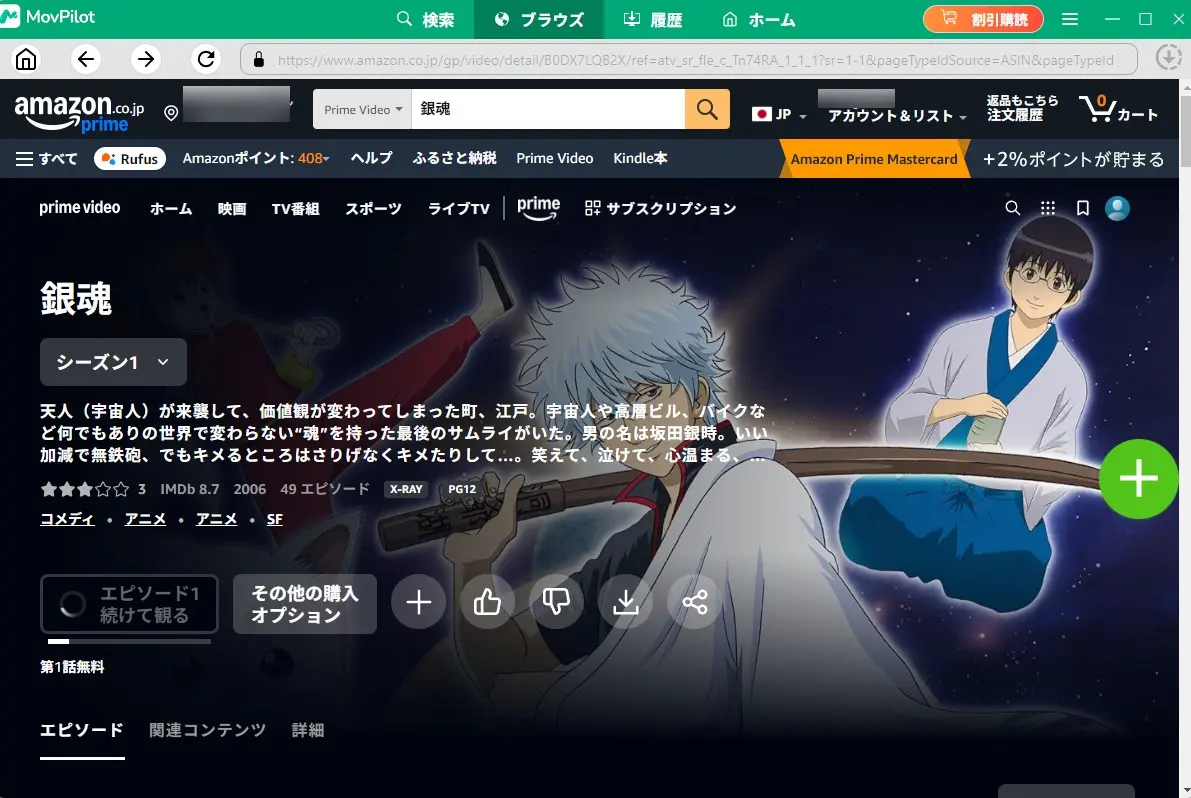The height and width of the screenshot is (798, 1191).
Task: Select TV番組 in the prime video menu
Action: click(295, 209)
